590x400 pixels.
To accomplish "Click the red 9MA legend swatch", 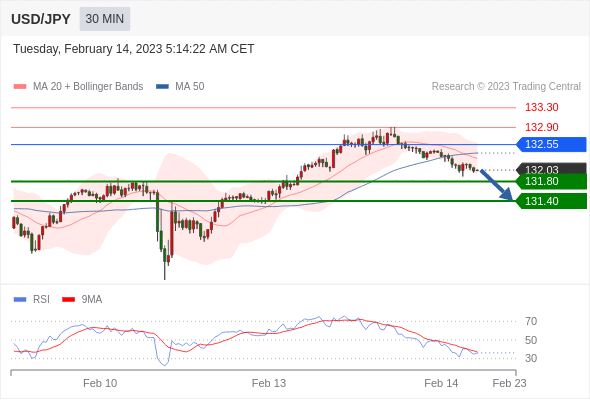I will (68, 300).
